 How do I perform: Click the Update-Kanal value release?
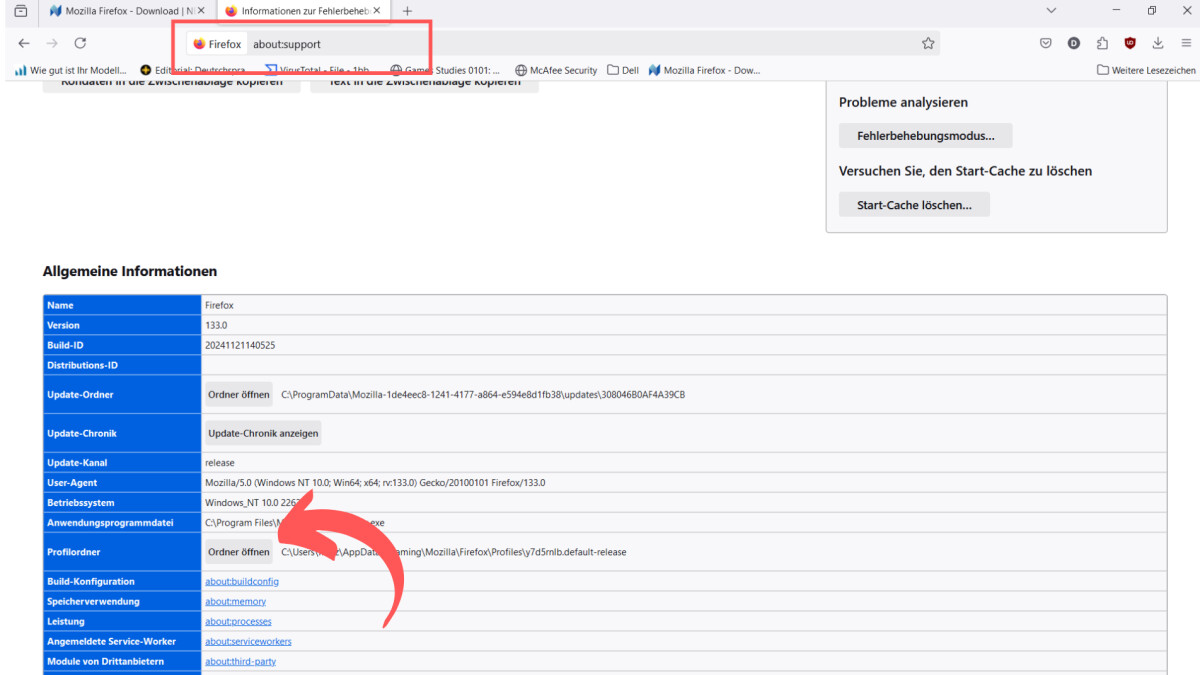coord(219,463)
